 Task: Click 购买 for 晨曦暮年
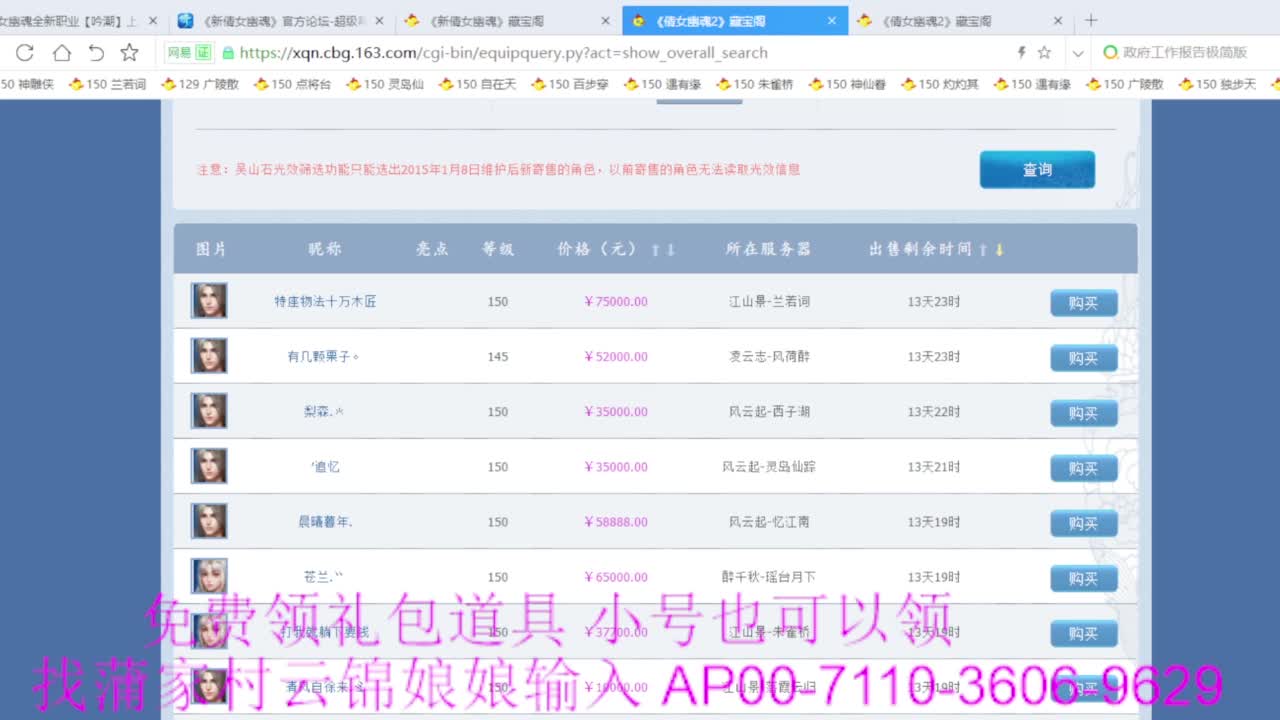(1084, 522)
